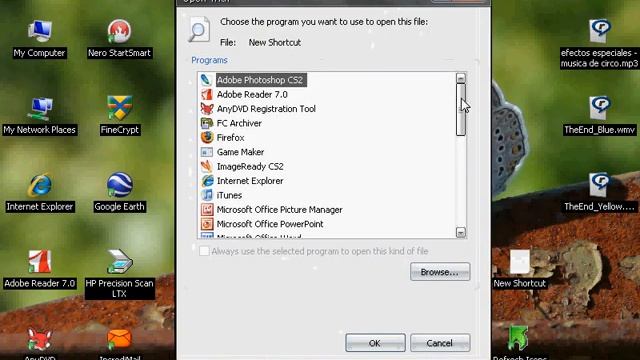Select "Adobe Reader 7.0" list entry text
The height and width of the screenshot is (360, 640).
pos(252,94)
